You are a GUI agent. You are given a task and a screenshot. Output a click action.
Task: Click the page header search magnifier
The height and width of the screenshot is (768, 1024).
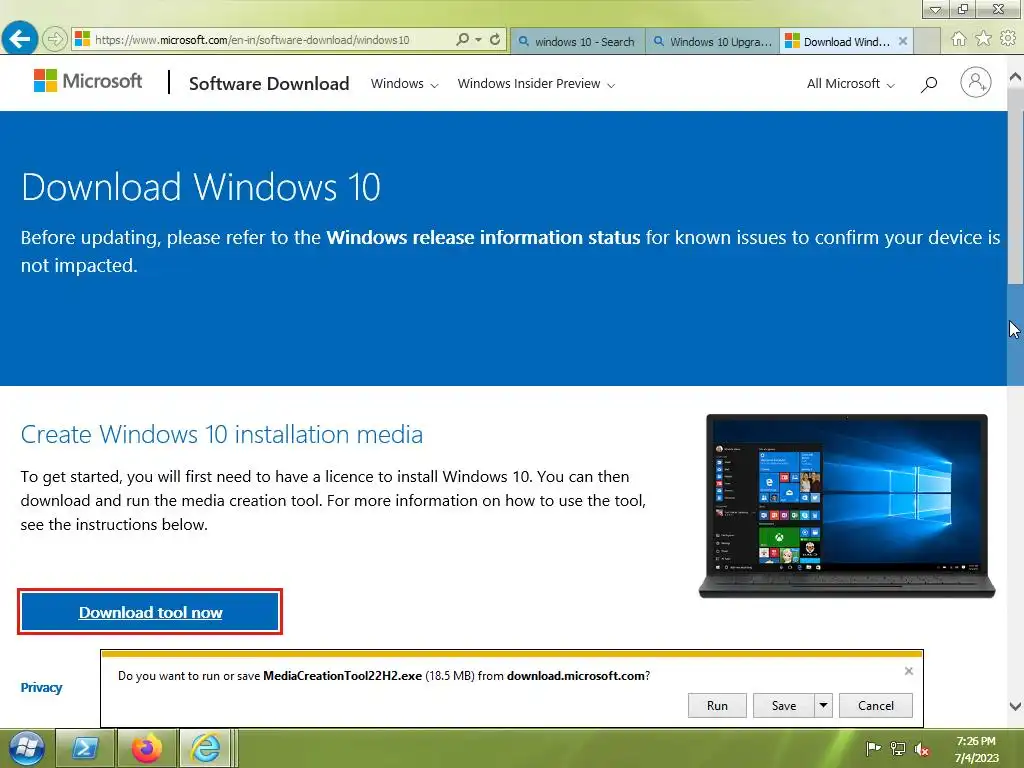point(929,84)
